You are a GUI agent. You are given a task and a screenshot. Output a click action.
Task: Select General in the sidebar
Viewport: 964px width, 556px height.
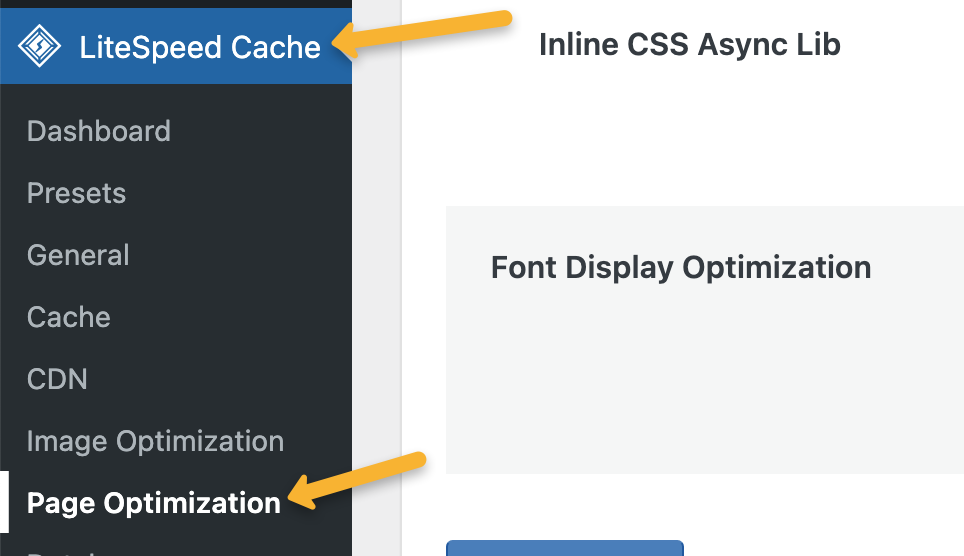(x=78, y=255)
